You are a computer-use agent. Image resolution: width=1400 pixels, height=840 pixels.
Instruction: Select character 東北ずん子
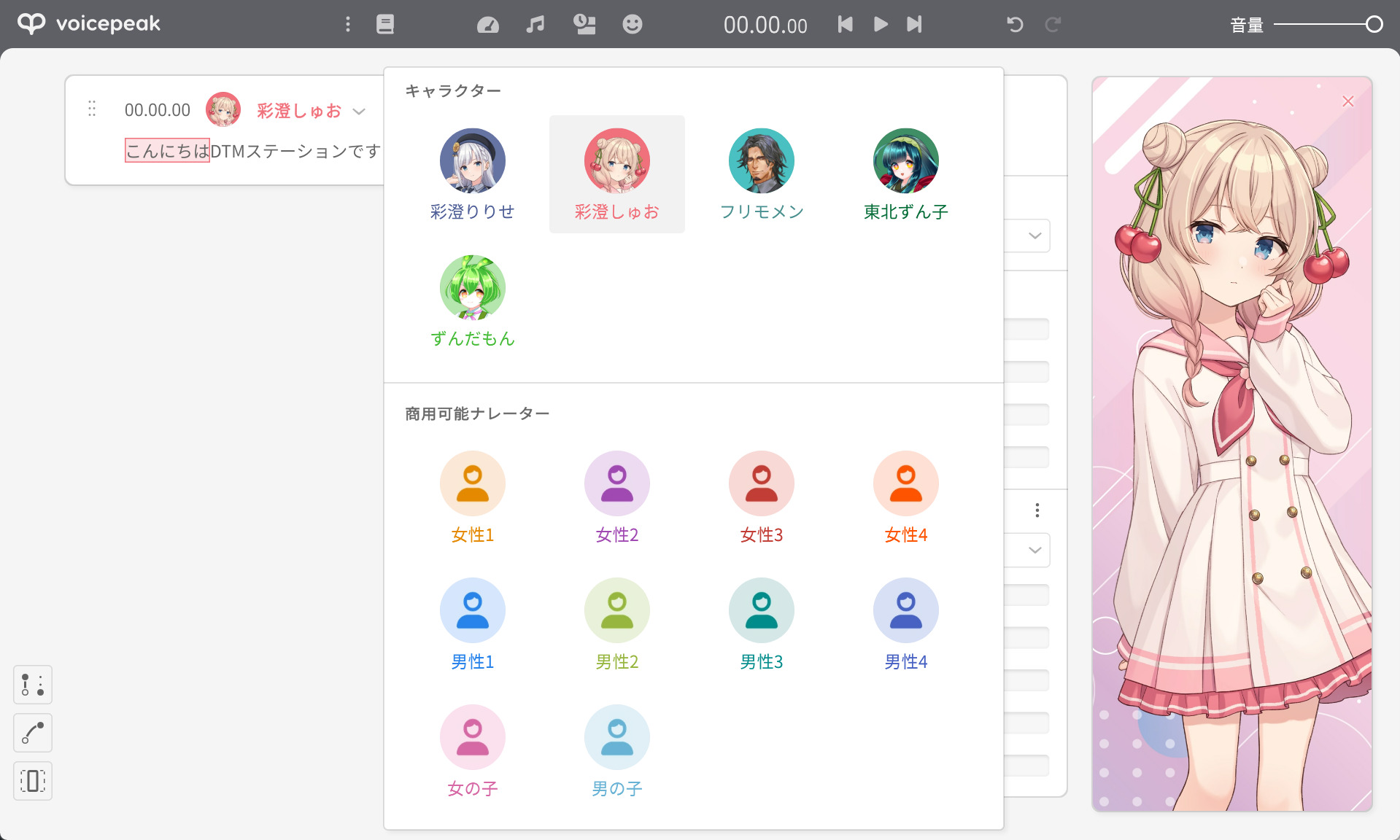pyautogui.click(x=906, y=174)
